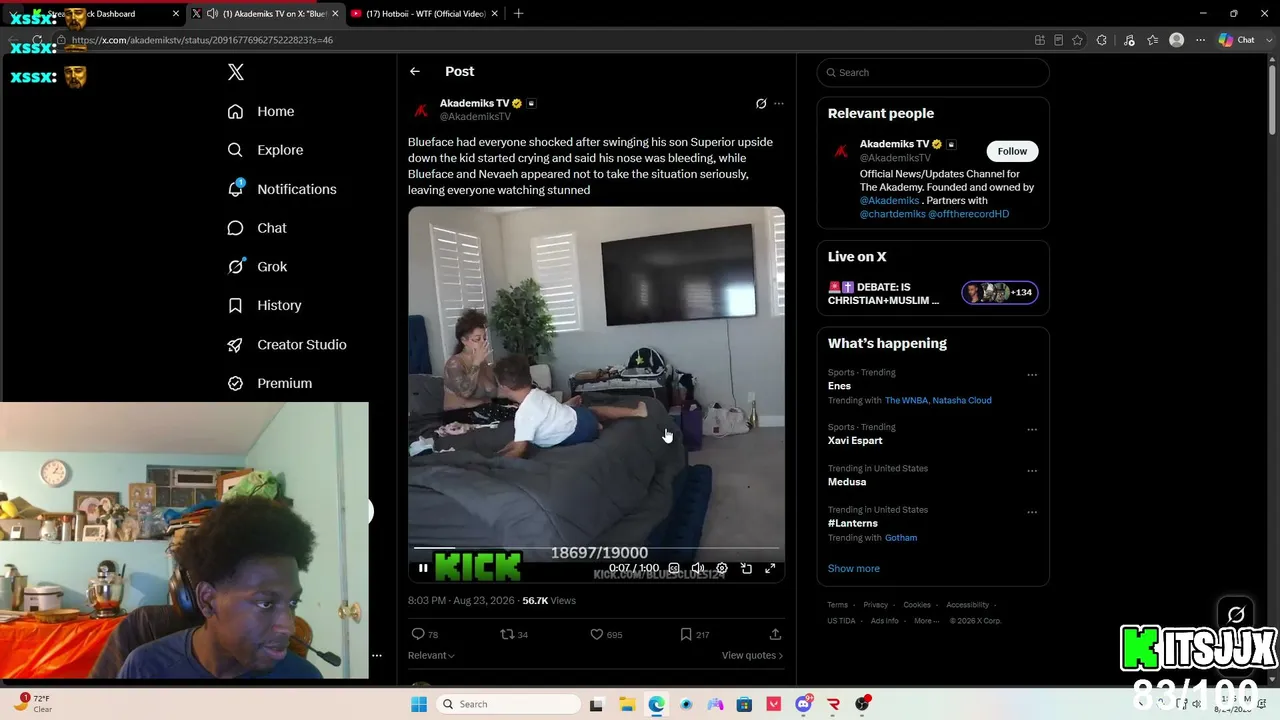Mute the video sound
This screenshot has width=1280, height=720.
pos(698,568)
